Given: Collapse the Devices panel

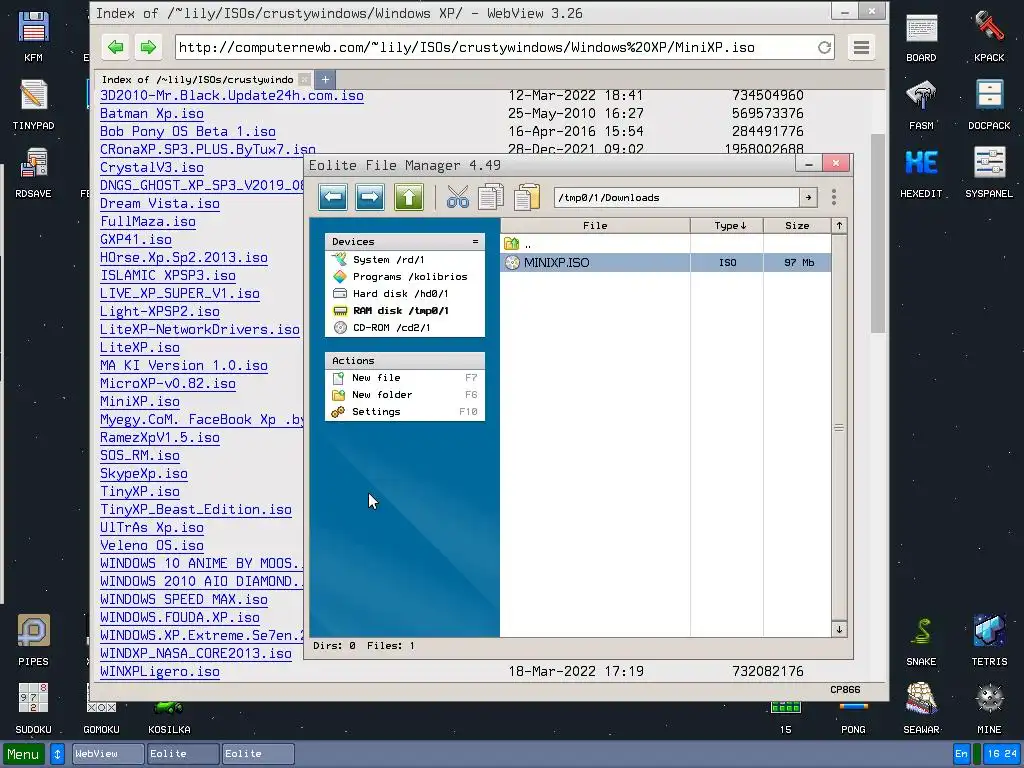Looking at the screenshot, I should click(x=475, y=242).
